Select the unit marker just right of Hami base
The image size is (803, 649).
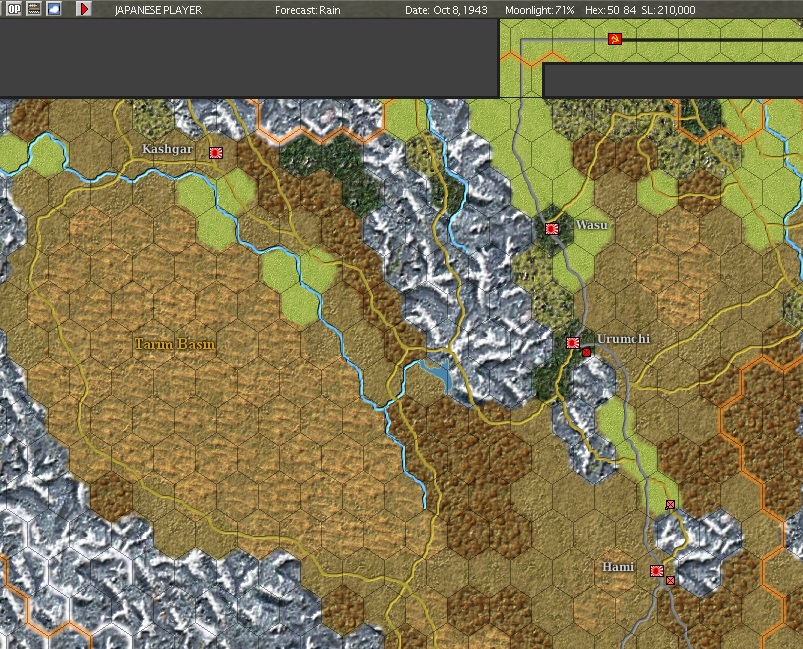[x=670, y=580]
